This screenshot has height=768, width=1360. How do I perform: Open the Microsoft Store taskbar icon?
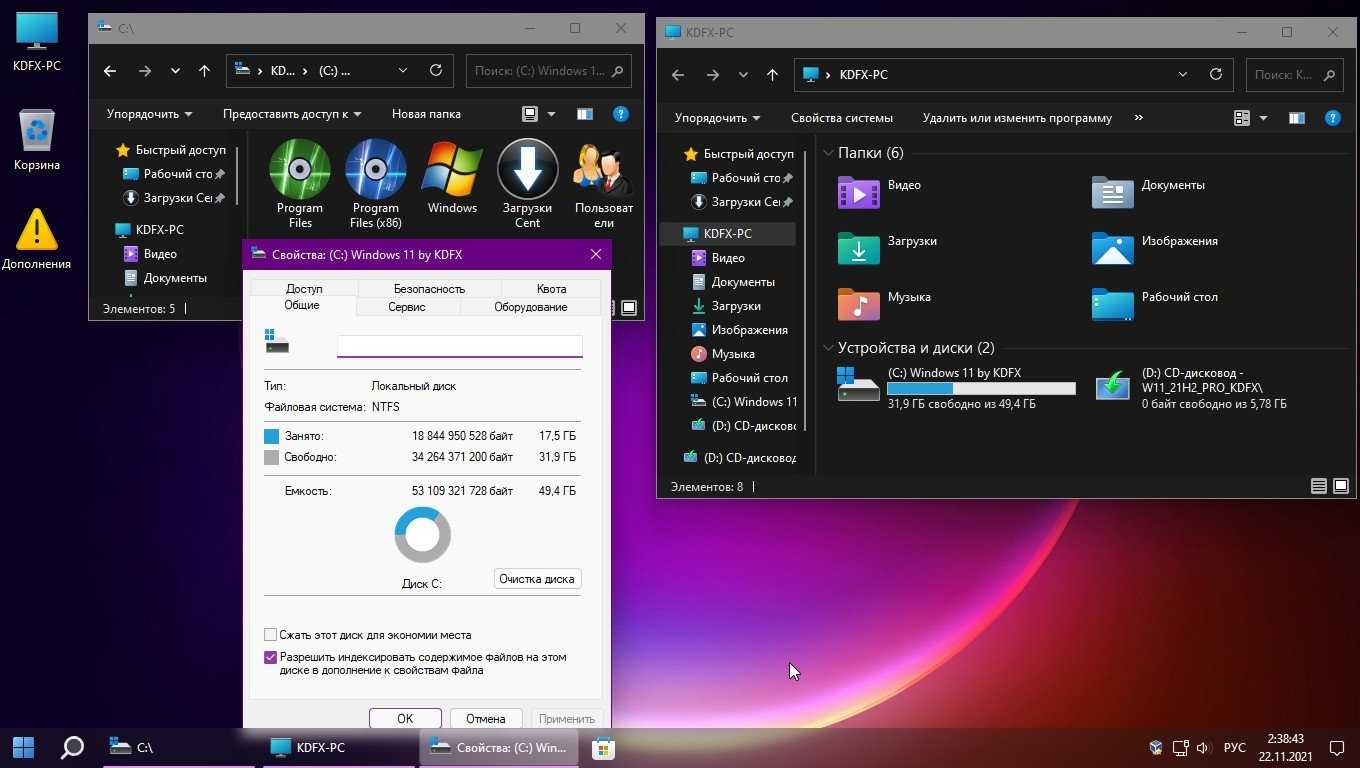pos(602,747)
